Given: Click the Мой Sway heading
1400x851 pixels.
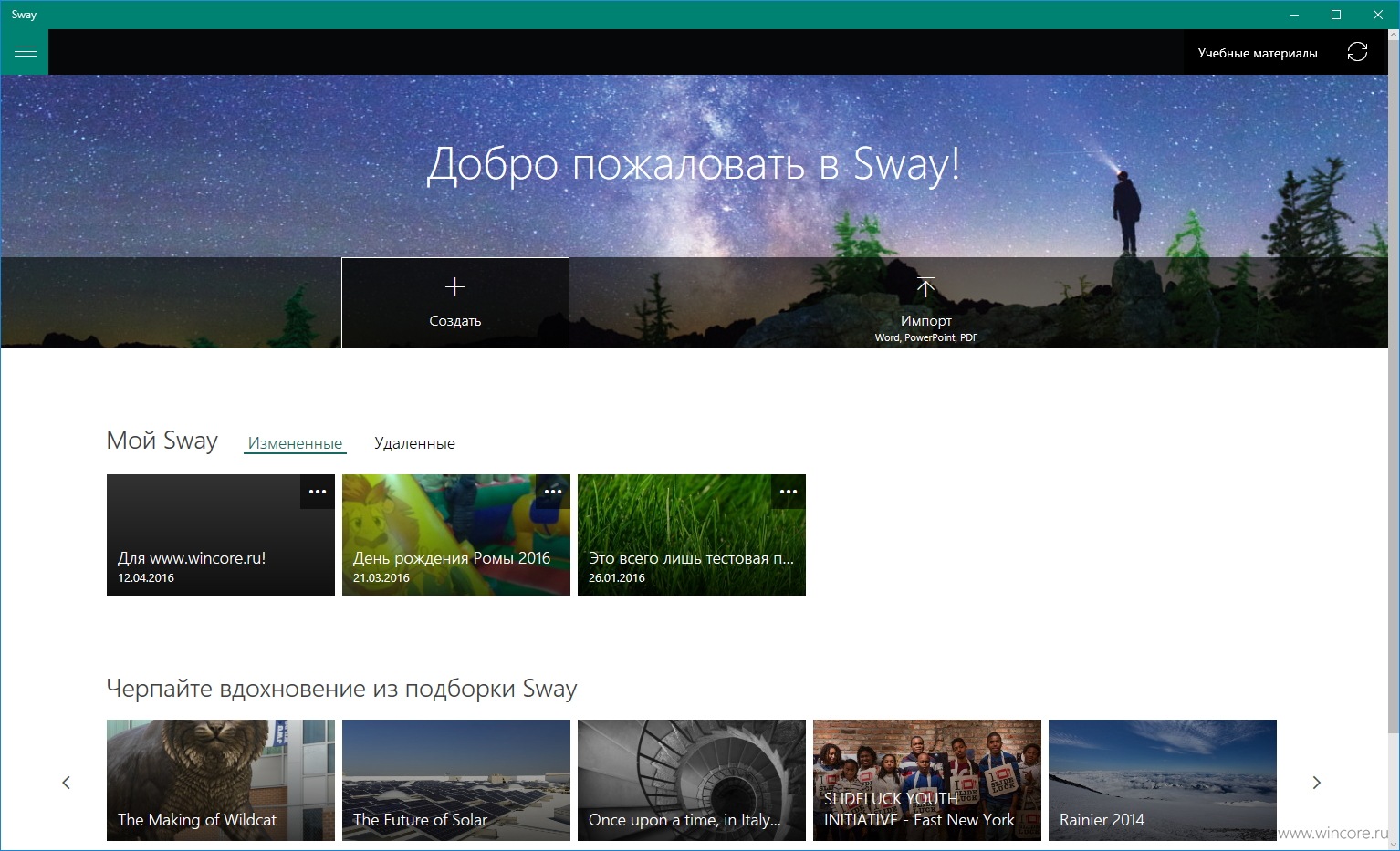Looking at the screenshot, I should pyautogui.click(x=162, y=441).
